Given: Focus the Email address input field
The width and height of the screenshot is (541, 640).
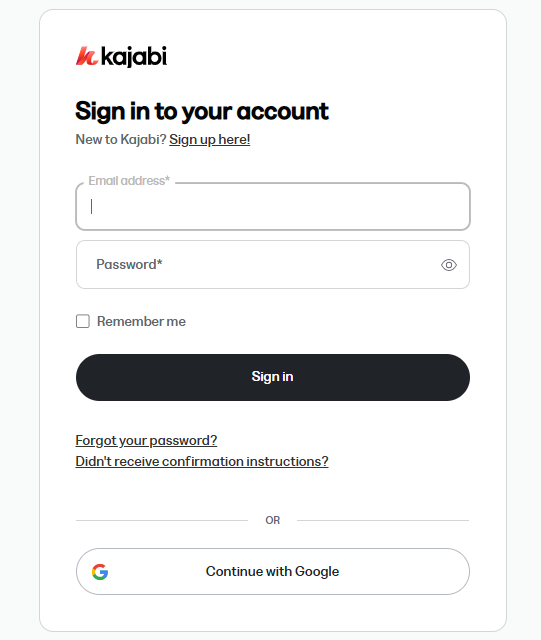Looking at the screenshot, I should [x=273, y=207].
